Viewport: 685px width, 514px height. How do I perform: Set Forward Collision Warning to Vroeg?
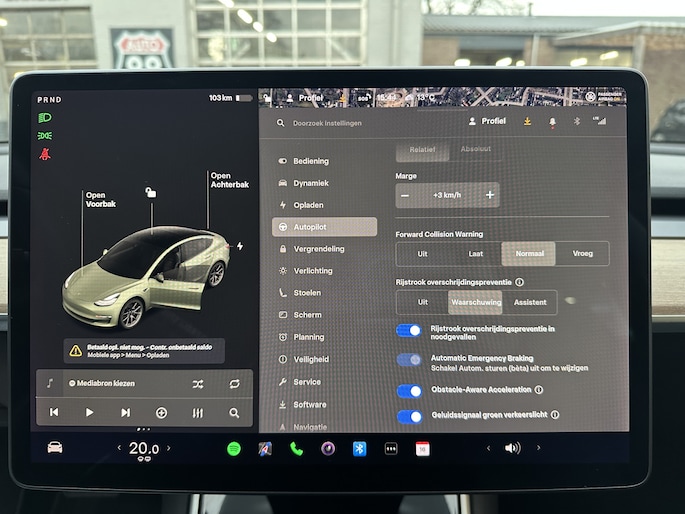[582, 254]
